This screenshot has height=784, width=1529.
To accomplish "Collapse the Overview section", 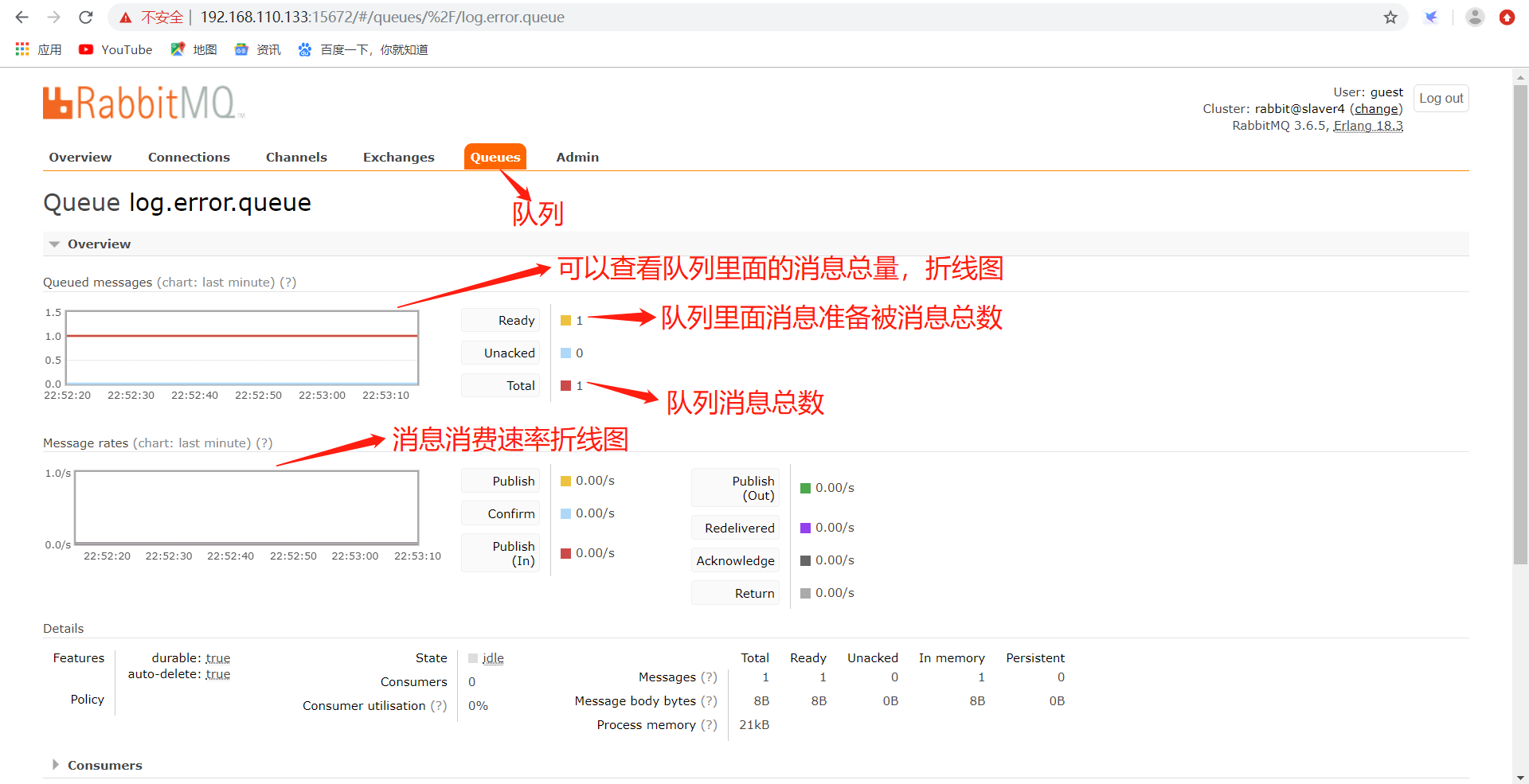I will [54, 244].
